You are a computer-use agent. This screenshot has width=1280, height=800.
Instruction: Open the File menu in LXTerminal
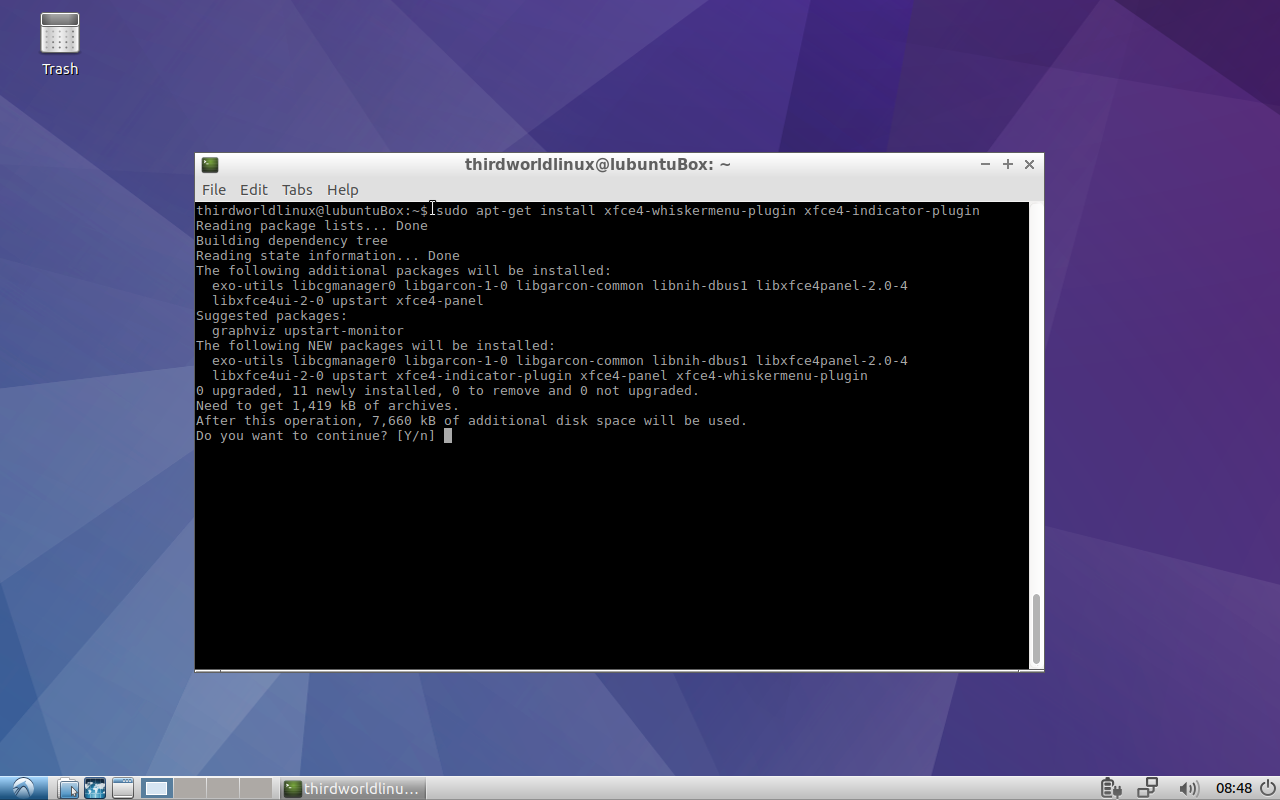[x=213, y=189]
